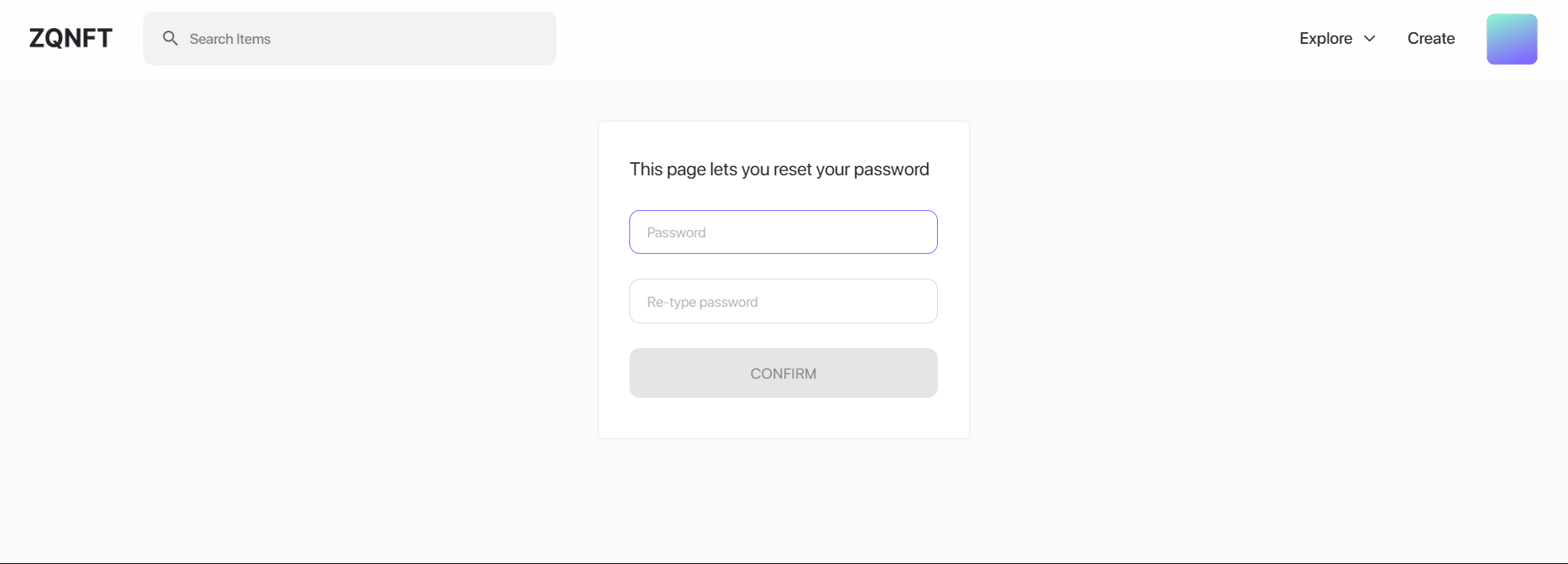Open account menu from the teal-purple square

[1512, 39]
